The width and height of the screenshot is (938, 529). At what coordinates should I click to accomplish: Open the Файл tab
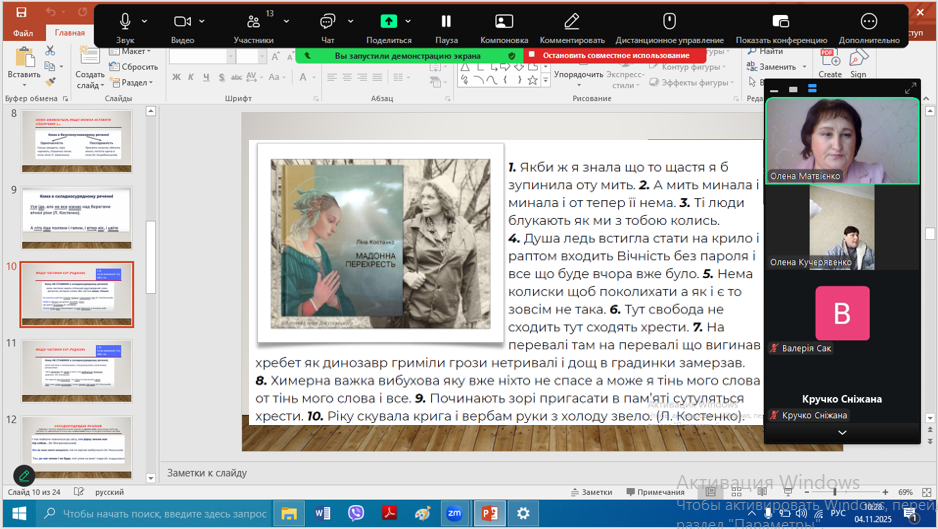click(x=23, y=33)
